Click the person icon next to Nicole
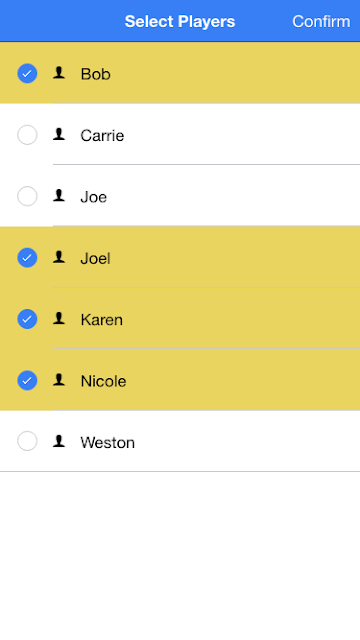 click(59, 380)
